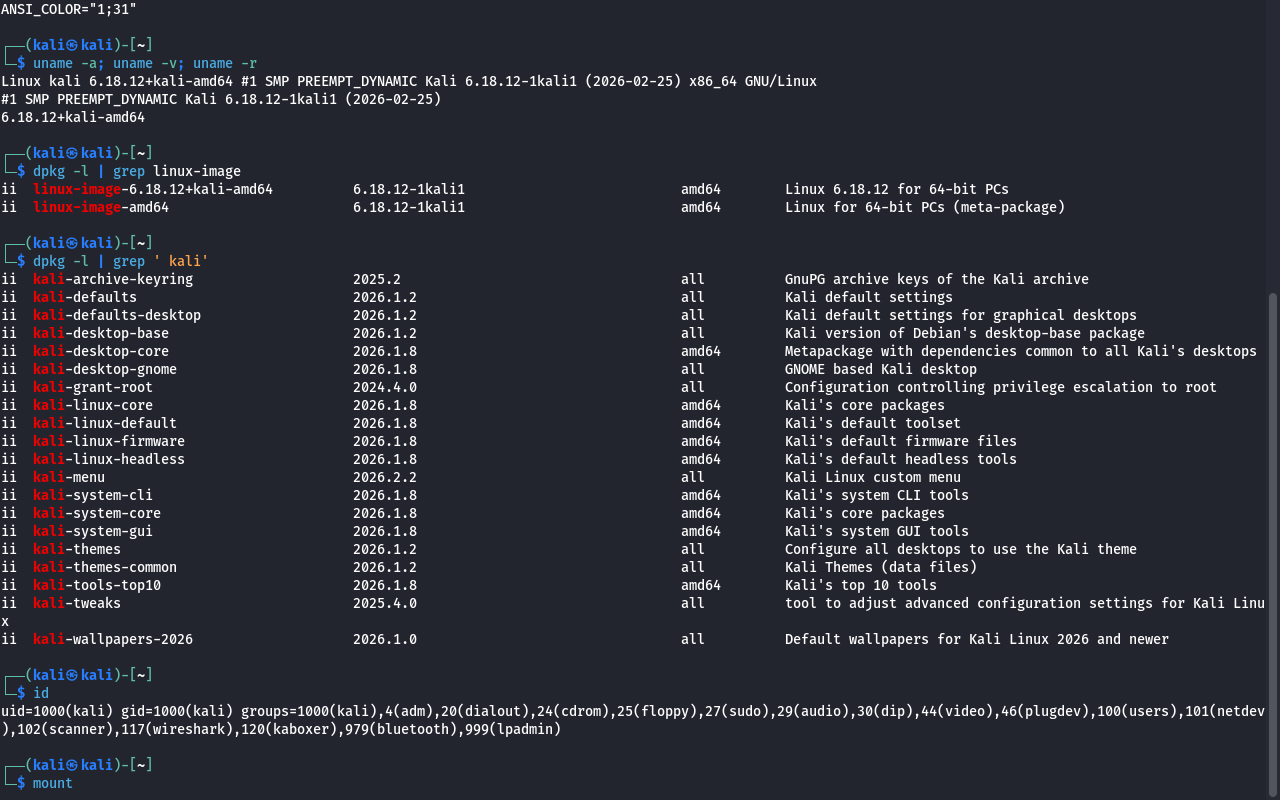Image resolution: width=1280 pixels, height=800 pixels.
Task: Click the terminal's vertical scrollbar thumb
Action: click(x=1273, y=540)
